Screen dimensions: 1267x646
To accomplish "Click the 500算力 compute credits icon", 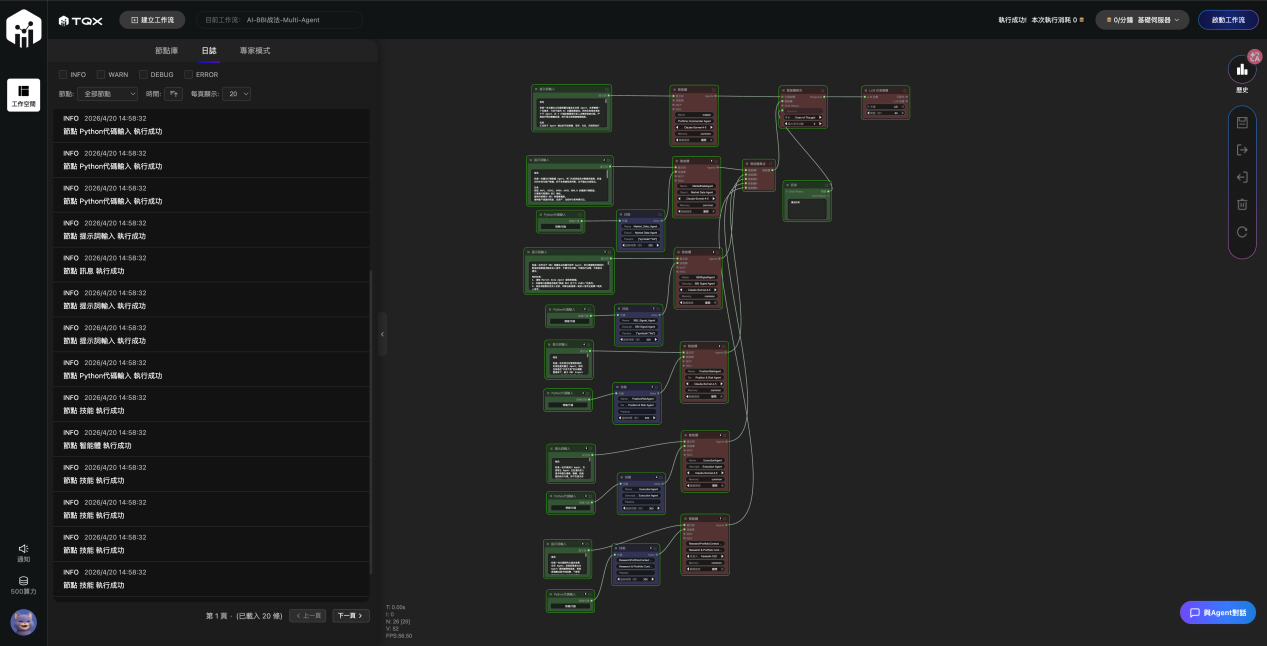I will pos(23,585).
